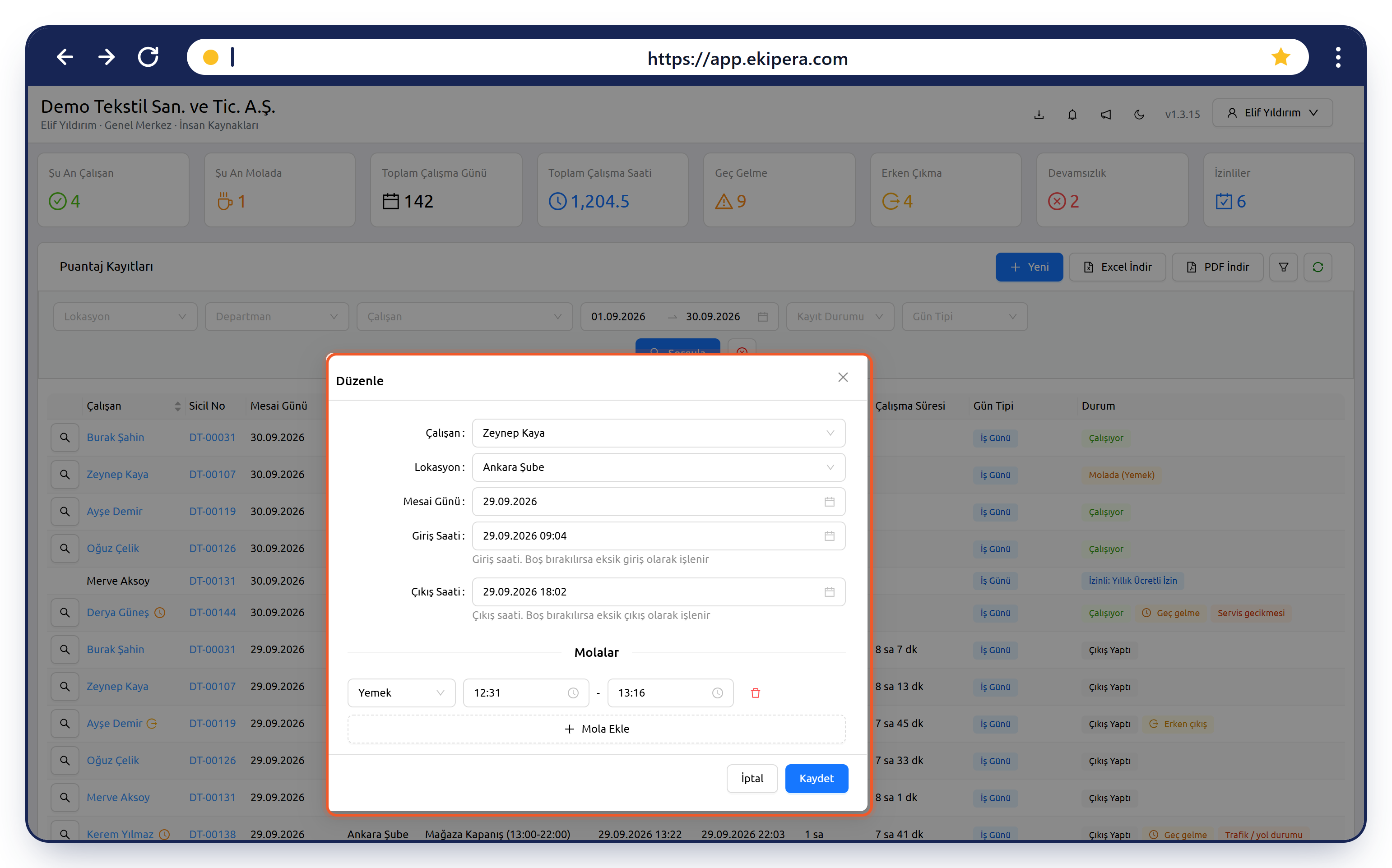
Task: Click the browser forward arrow
Action: click(106, 57)
